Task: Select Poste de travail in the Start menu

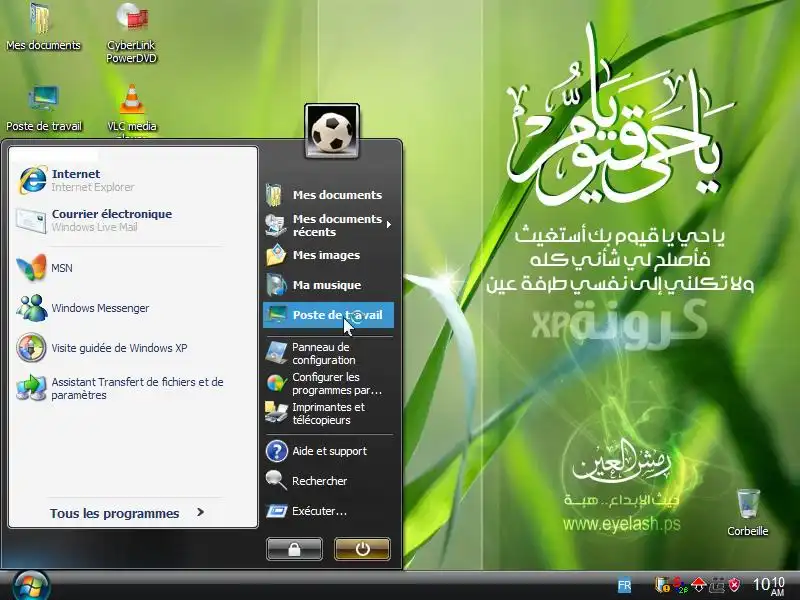Action: point(328,315)
